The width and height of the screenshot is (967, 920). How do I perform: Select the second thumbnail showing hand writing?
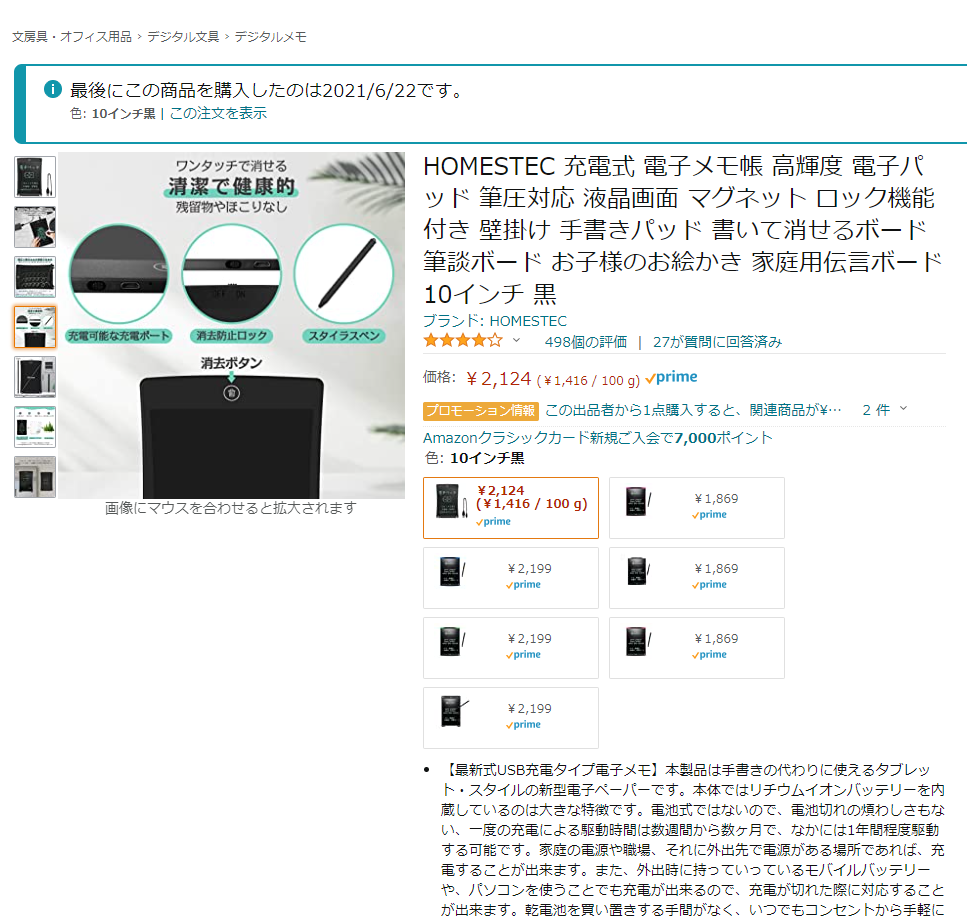coord(35,228)
